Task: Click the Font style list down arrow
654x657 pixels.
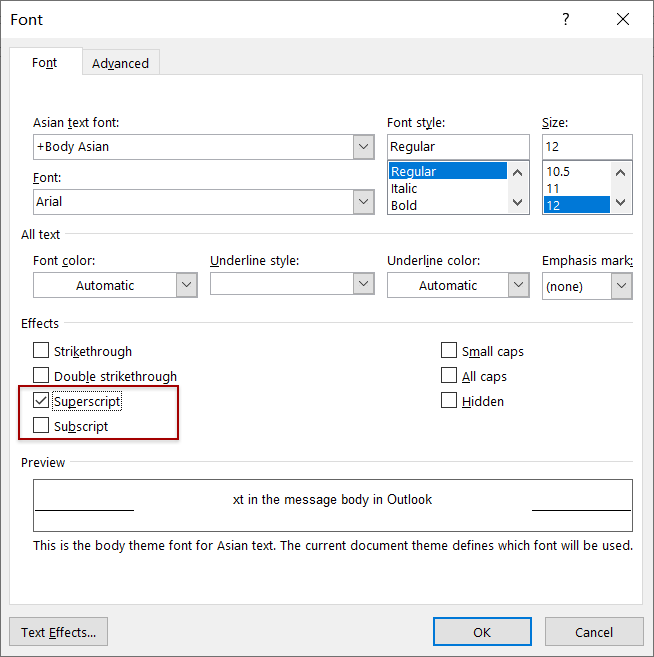Action: click(x=517, y=203)
